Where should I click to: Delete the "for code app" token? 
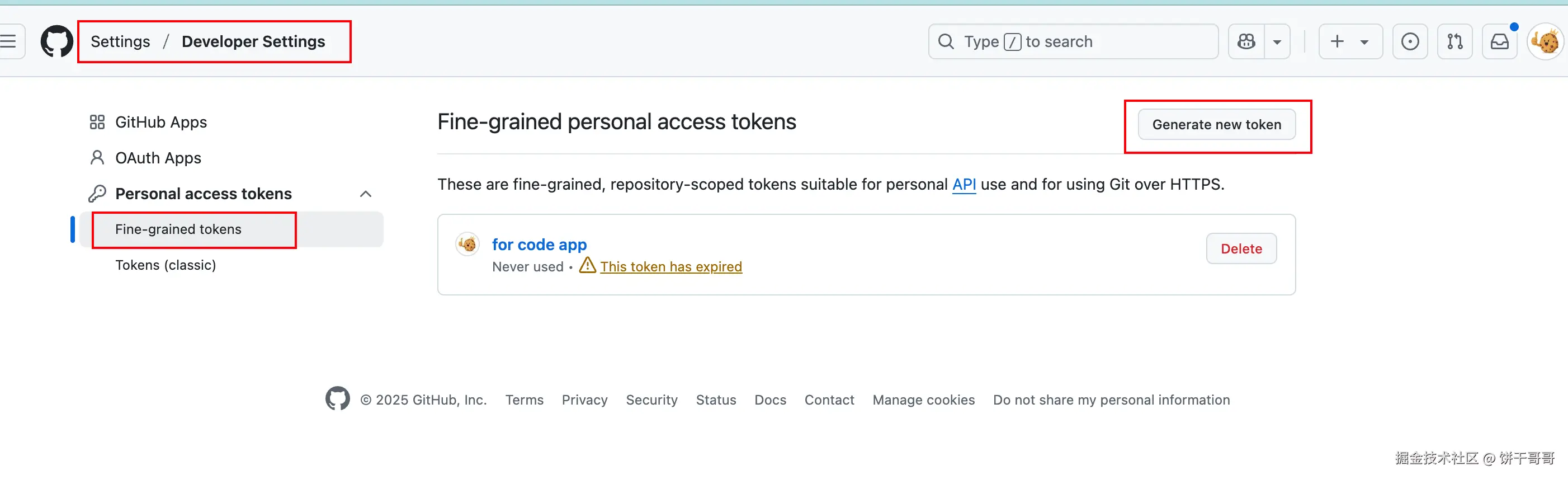pos(1241,248)
